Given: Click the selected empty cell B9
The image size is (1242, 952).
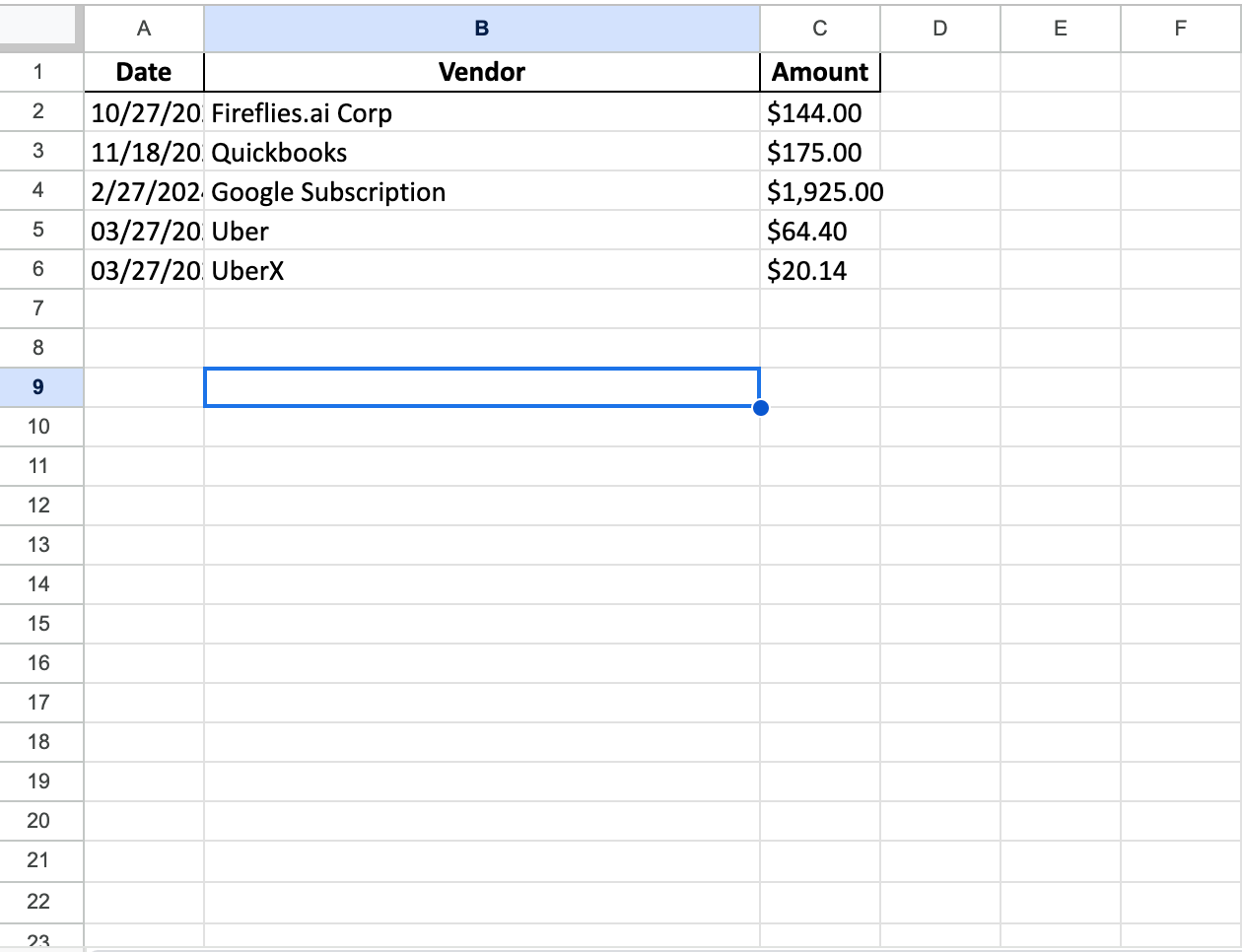Looking at the screenshot, I should tap(482, 387).
